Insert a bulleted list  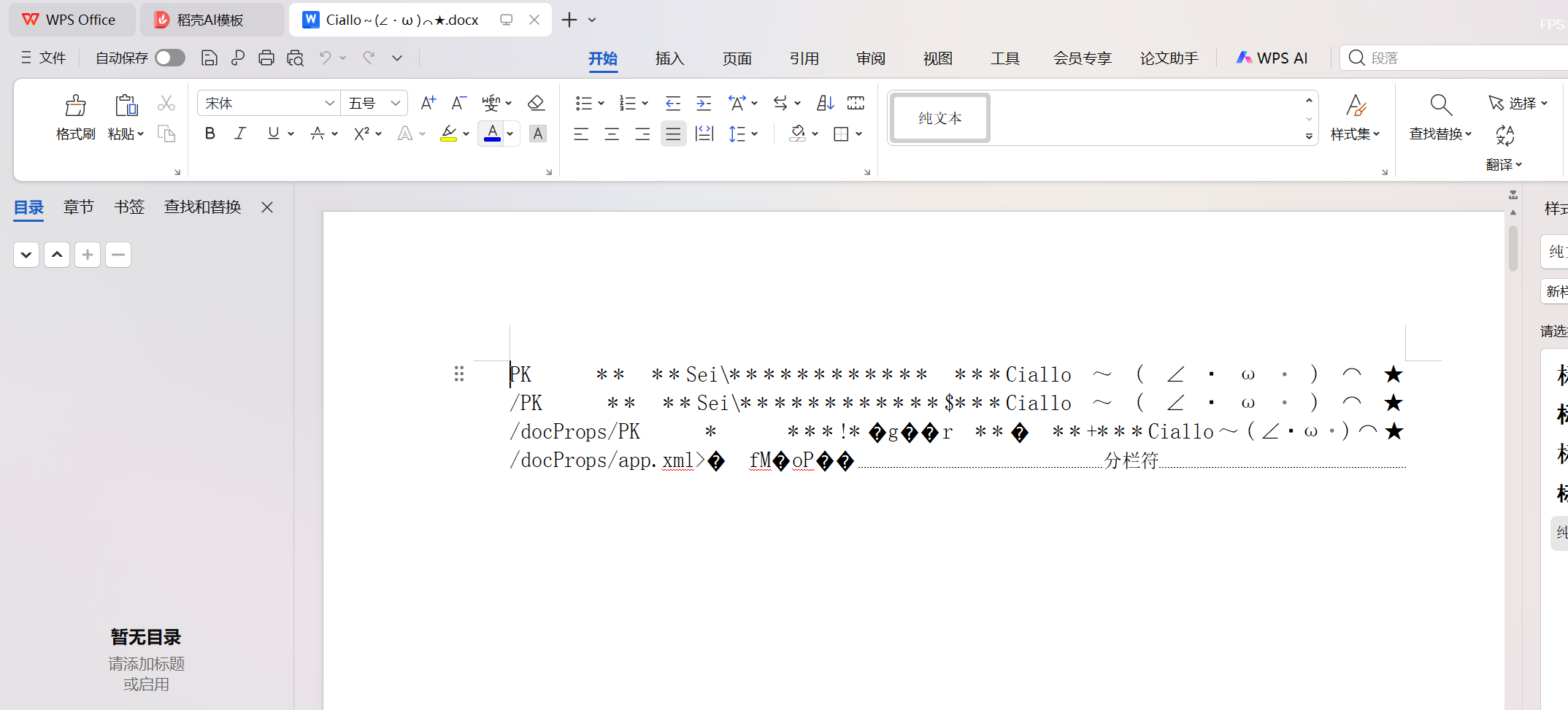[x=583, y=103]
